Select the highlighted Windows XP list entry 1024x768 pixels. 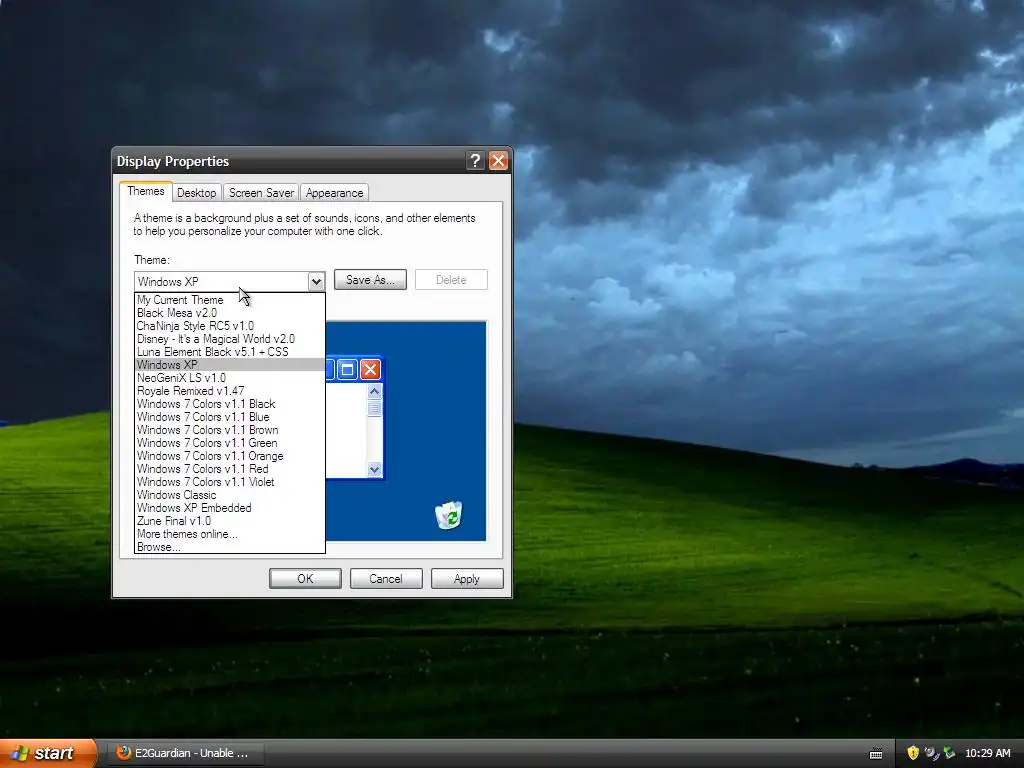coord(229,365)
